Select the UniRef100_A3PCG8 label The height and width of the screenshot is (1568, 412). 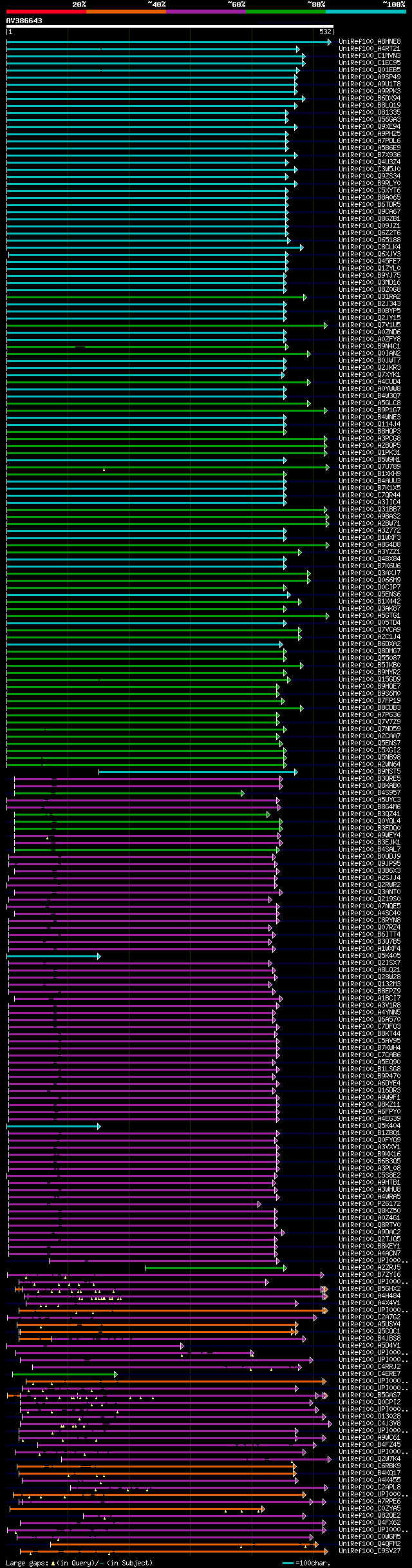(370, 439)
